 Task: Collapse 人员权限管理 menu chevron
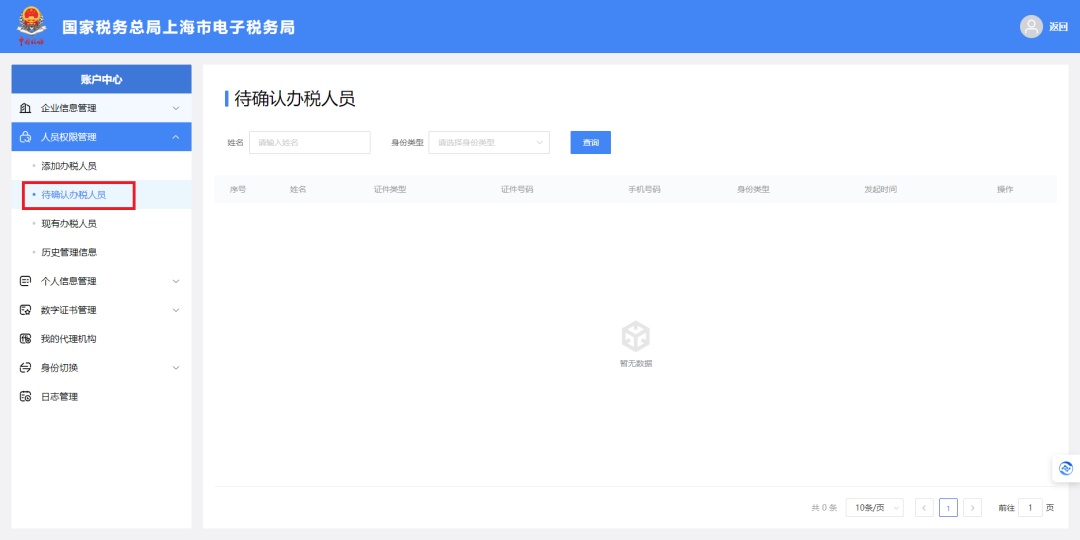coord(176,137)
